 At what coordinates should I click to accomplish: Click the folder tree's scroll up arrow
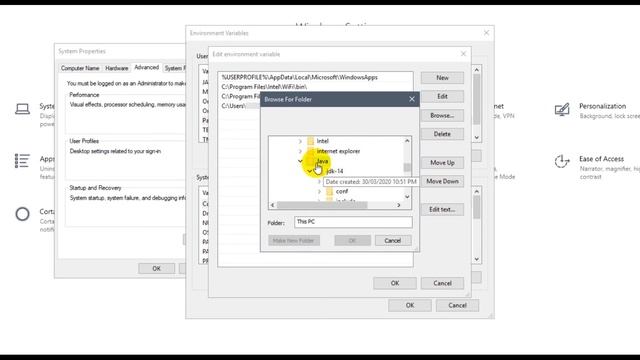coord(407,141)
